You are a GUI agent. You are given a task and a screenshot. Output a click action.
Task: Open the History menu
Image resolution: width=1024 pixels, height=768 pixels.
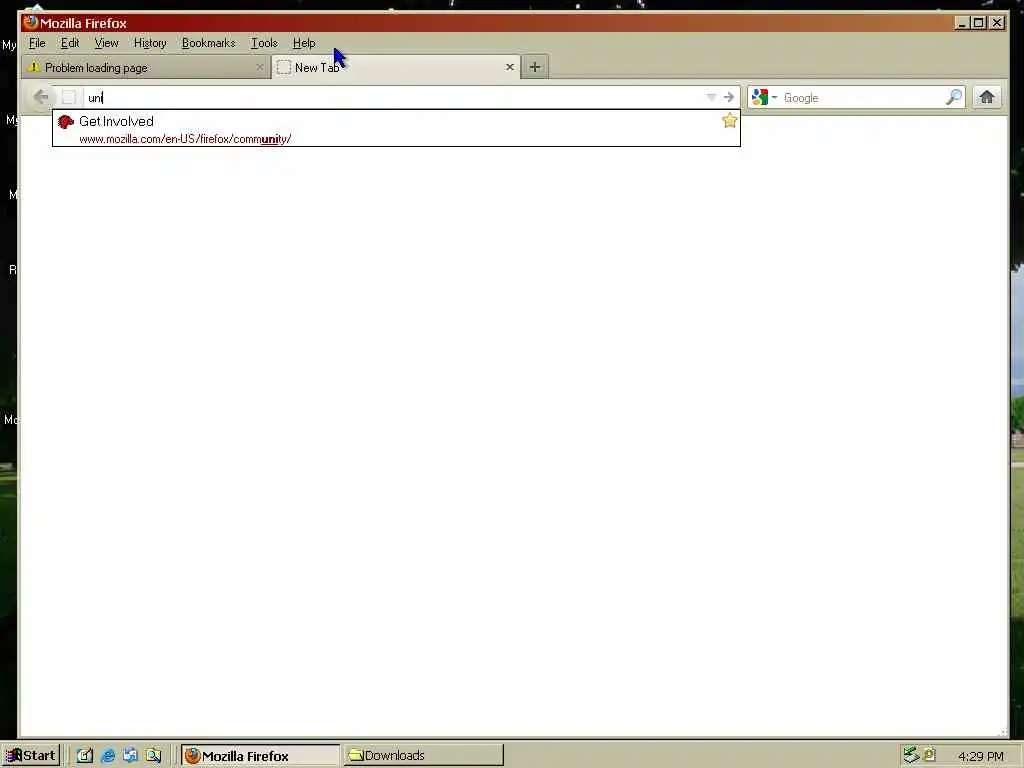point(150,43)
